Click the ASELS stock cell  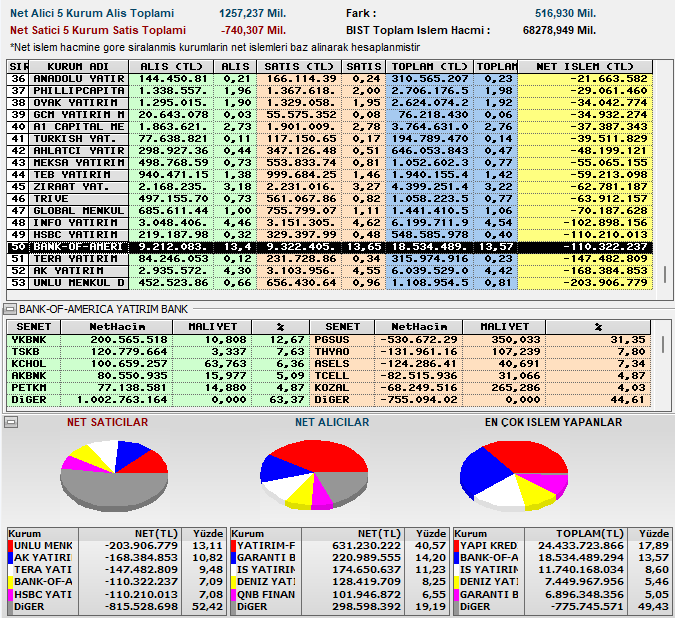342,364
